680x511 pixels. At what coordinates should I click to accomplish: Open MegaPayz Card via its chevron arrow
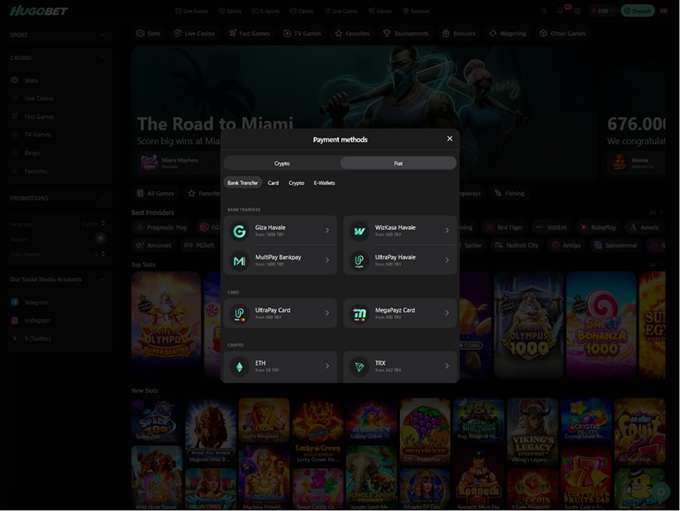click(x=447, y=313)
